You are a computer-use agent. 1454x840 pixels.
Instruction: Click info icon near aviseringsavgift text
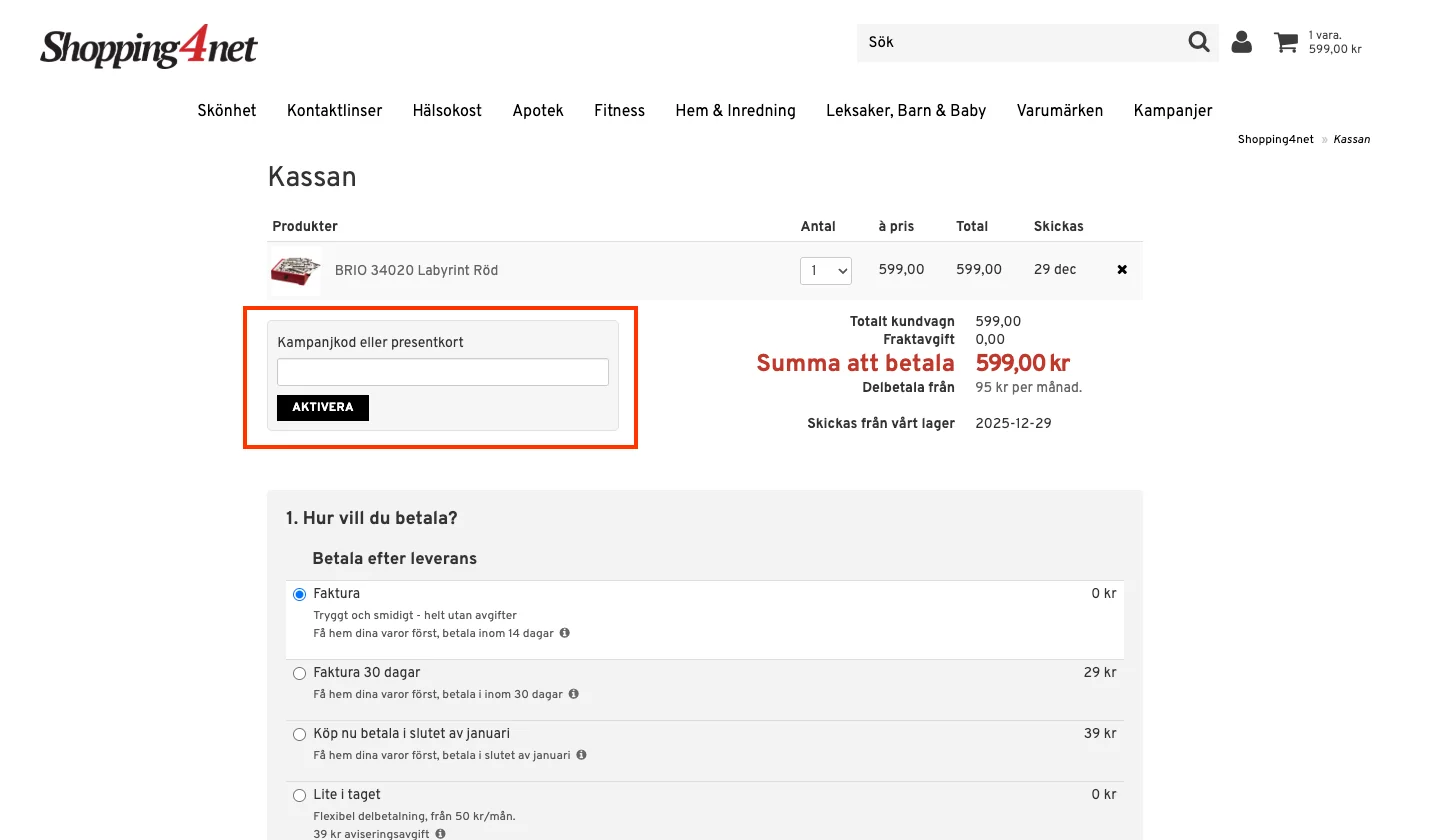click(x=439, y=833)
